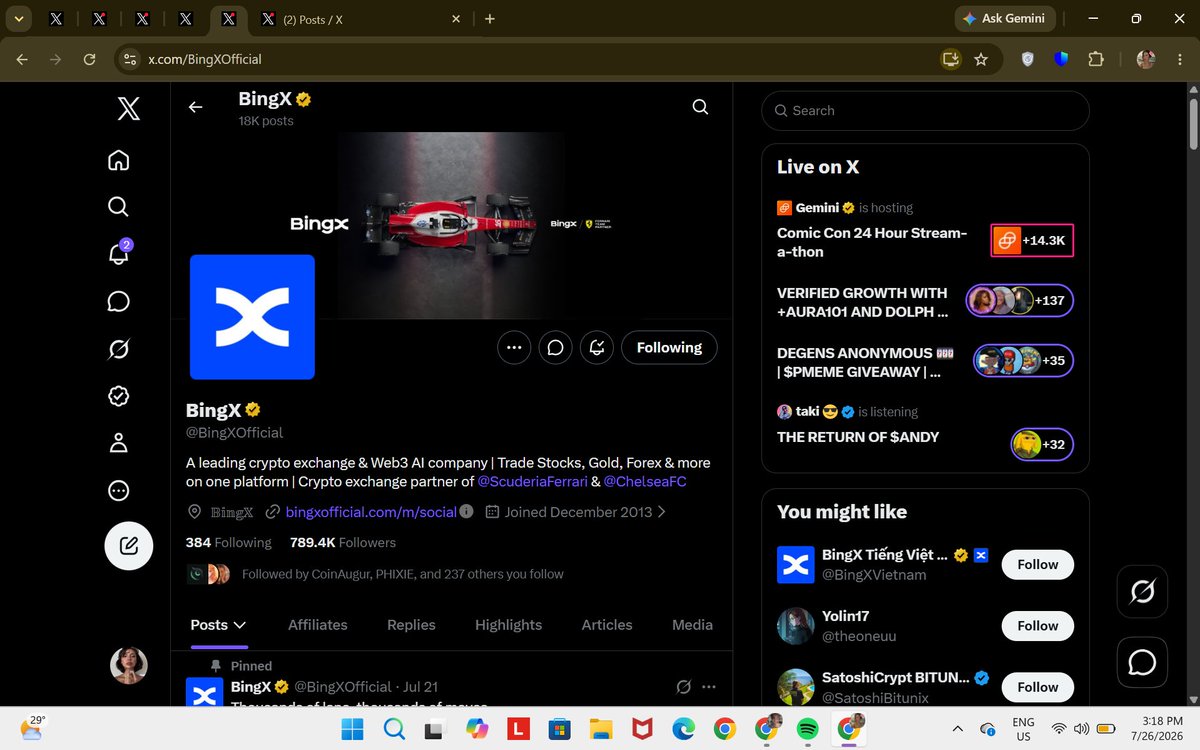Open Grok icon in left sidebar

(118, 349)
